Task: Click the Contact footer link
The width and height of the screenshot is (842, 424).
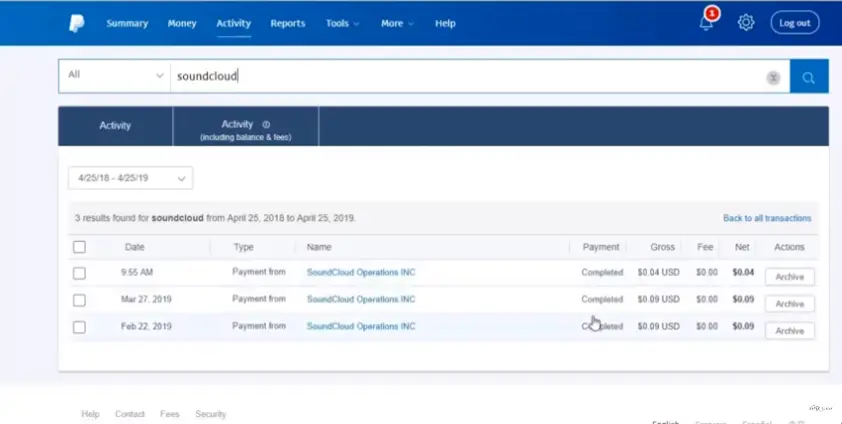Action: point(130,414)
